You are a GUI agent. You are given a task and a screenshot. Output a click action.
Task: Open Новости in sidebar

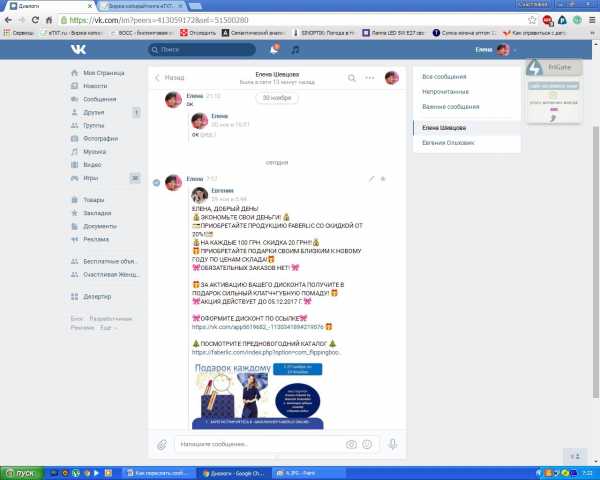[x=95, y=86]
